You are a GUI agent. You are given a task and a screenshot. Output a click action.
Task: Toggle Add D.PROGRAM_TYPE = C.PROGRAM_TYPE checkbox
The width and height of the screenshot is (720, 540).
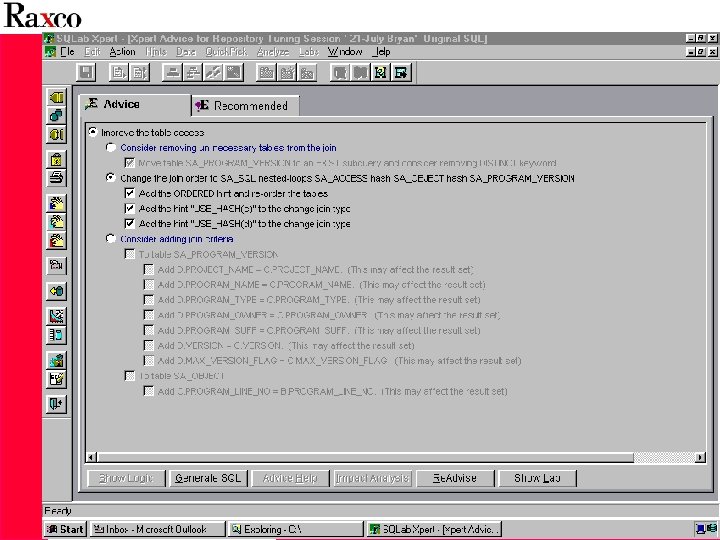[149, 300]
